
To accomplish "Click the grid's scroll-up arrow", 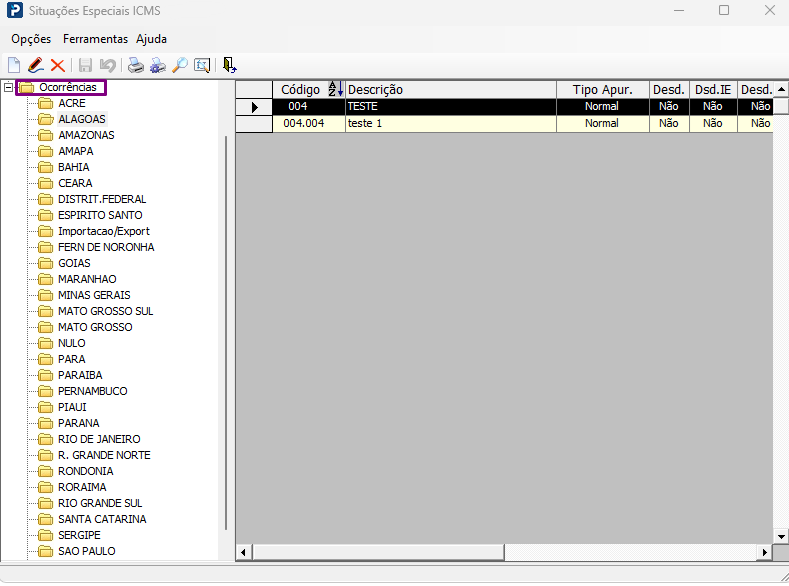I will click(x=781, y=90).
